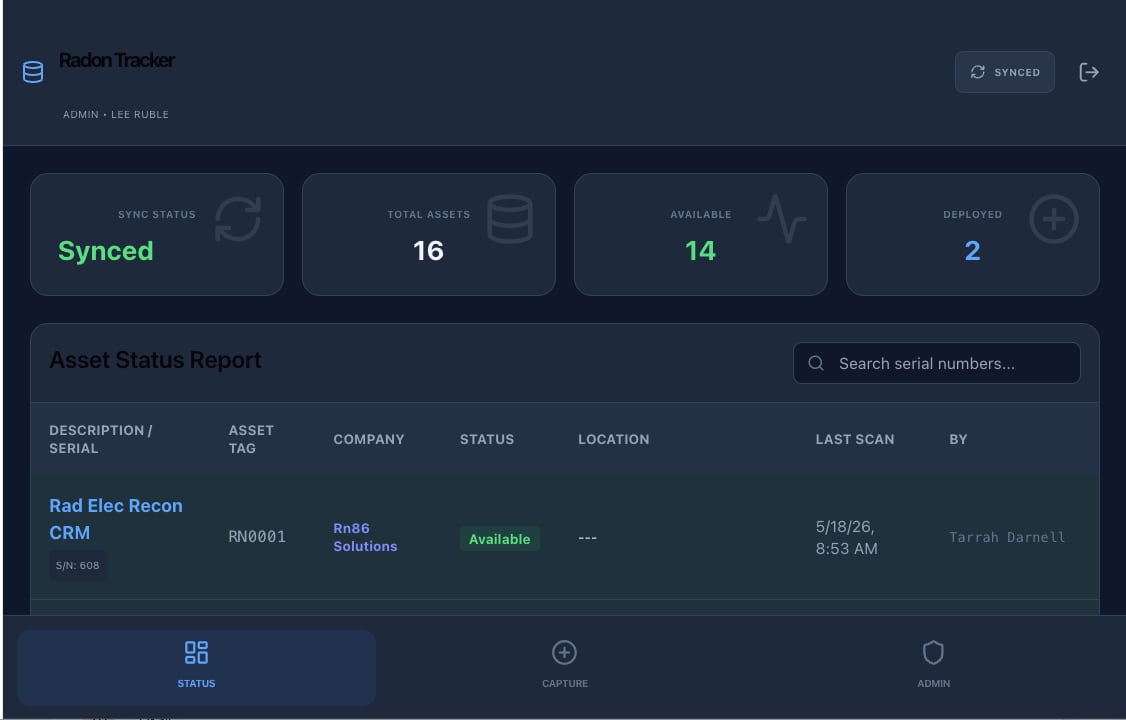
Task: Click the Tarrah Darnell name in the By column
Action: 1007,537
